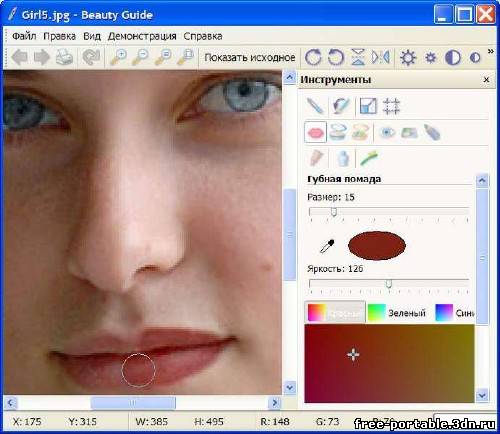Select the powder compact tool icon

click(x=338, y=133)
